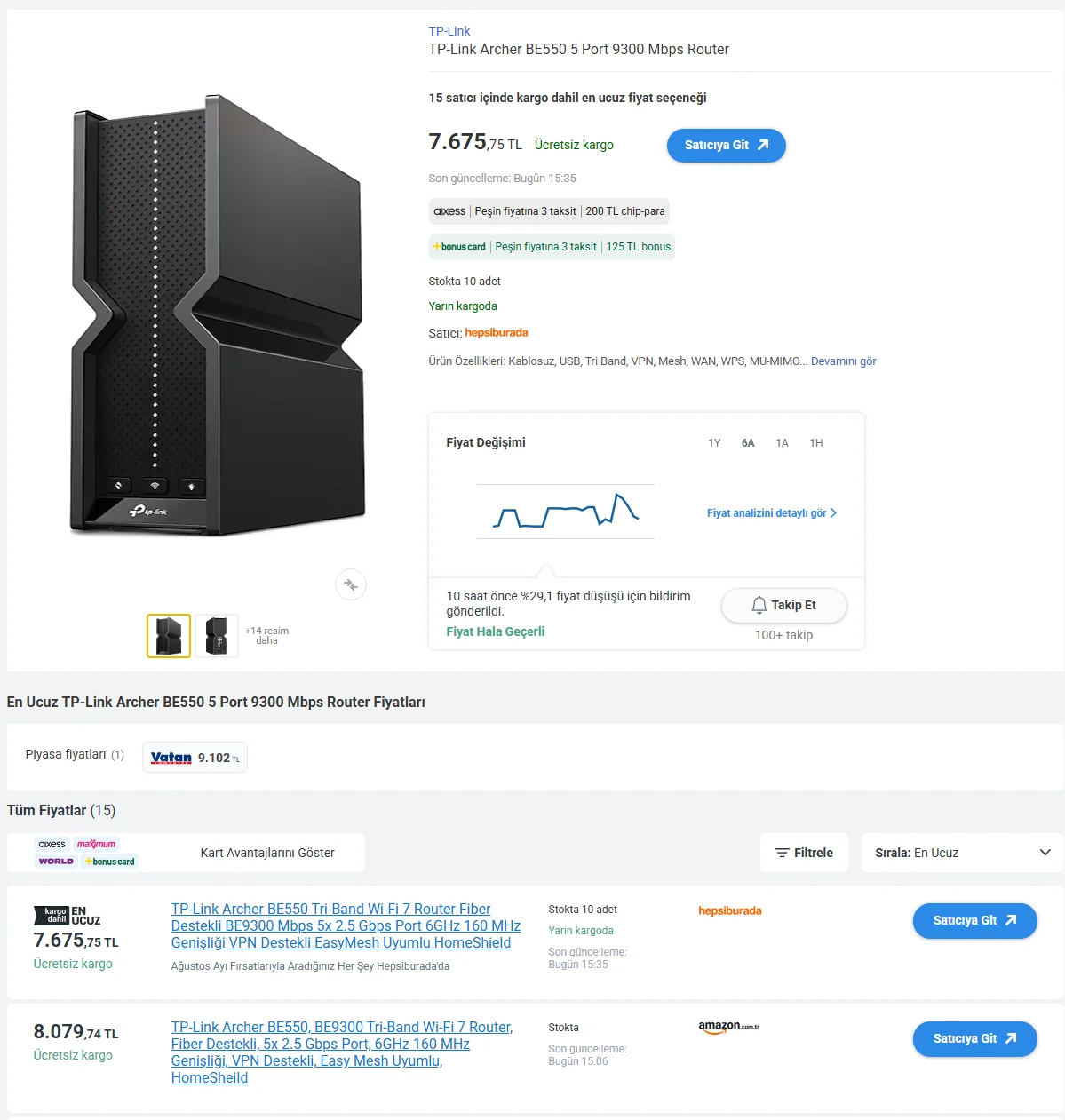This screenshot has width=1065, height=1120.
Task: Select the 1H price chart range
Action: (815, 443)
